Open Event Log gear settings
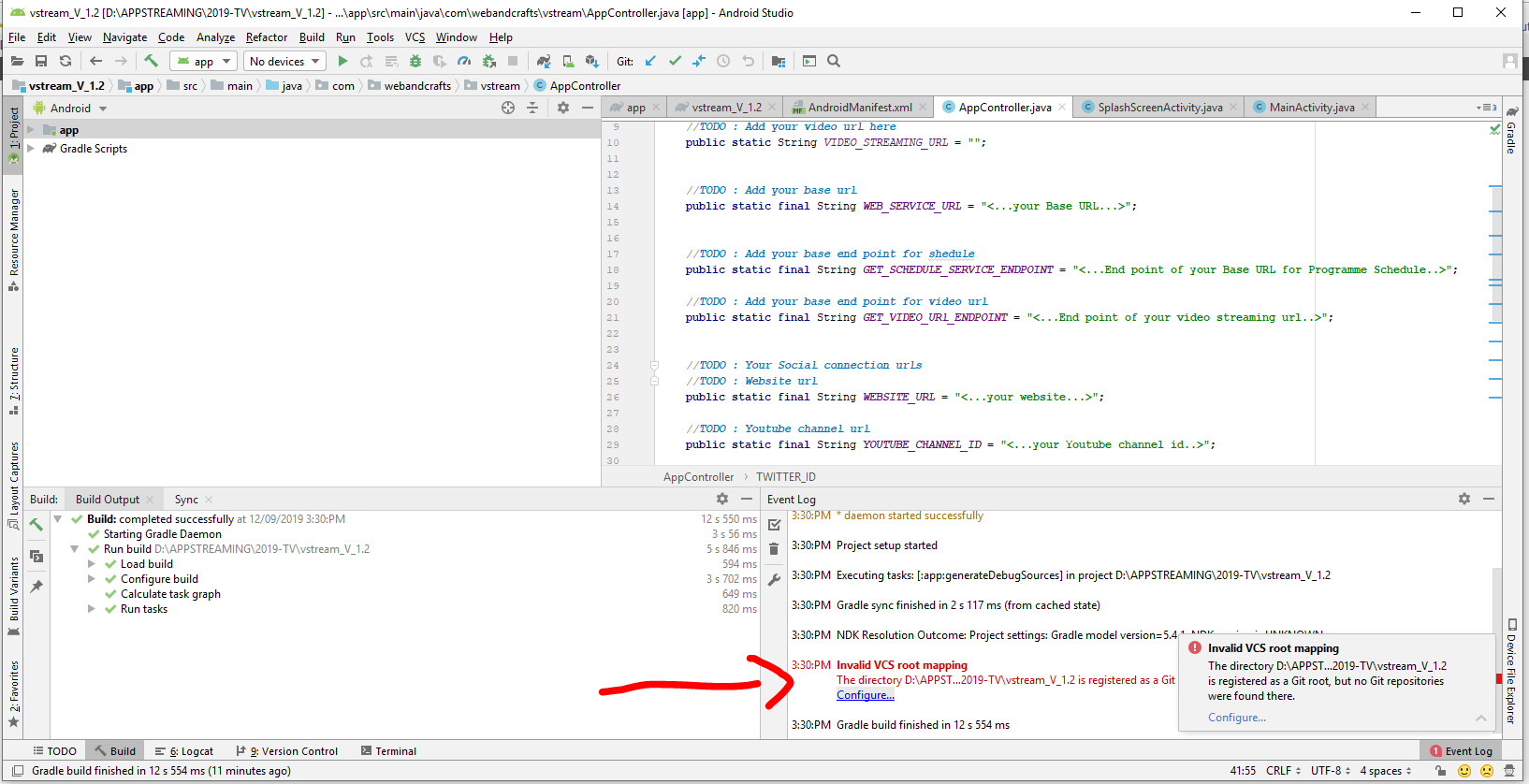Image resolution: width=1529 pixels, height=784 pixels. 1464,499
